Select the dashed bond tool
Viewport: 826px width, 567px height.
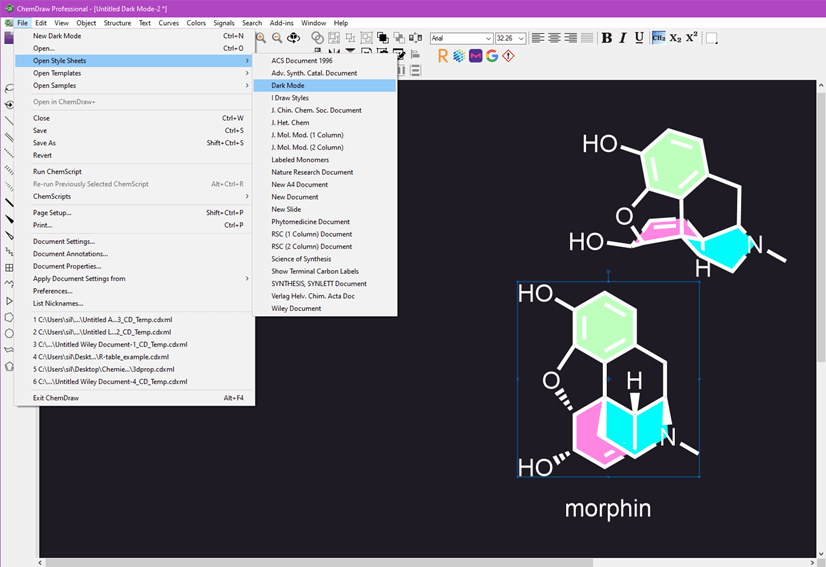[9, 153]
